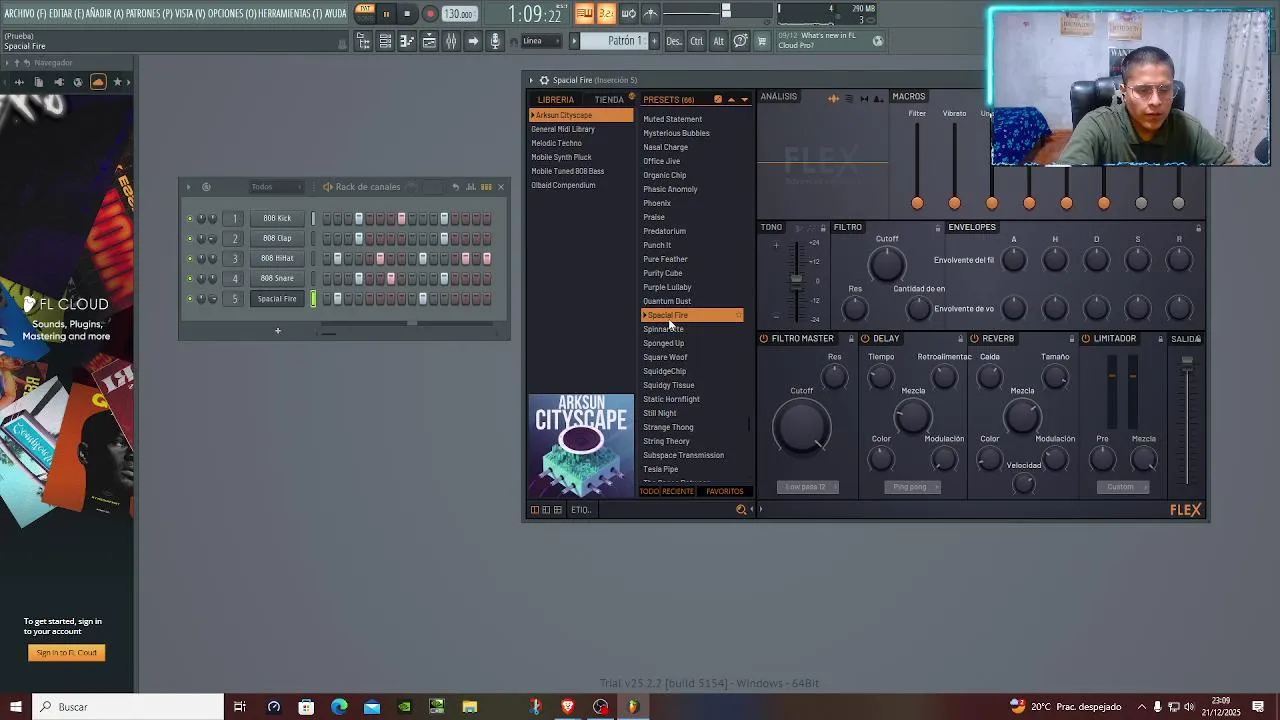Click the Filter macro slider handle
The height and width of the screenshot is (720, 1280).
point(917,203)
